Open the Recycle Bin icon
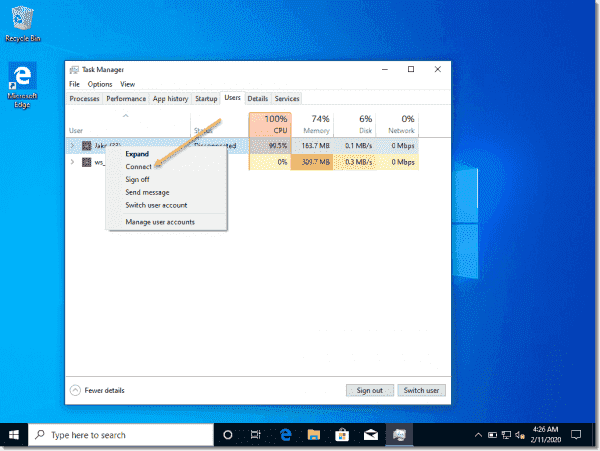 21,22
